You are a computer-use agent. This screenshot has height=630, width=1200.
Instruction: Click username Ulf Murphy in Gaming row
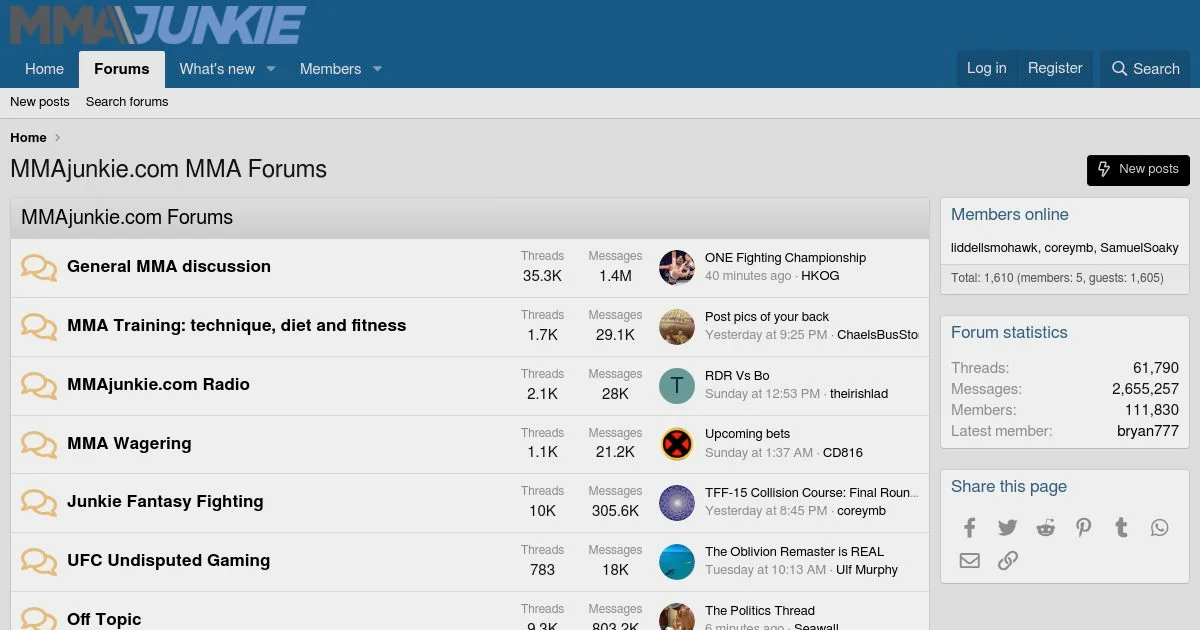pyautogui.click(x=867, y=570)
